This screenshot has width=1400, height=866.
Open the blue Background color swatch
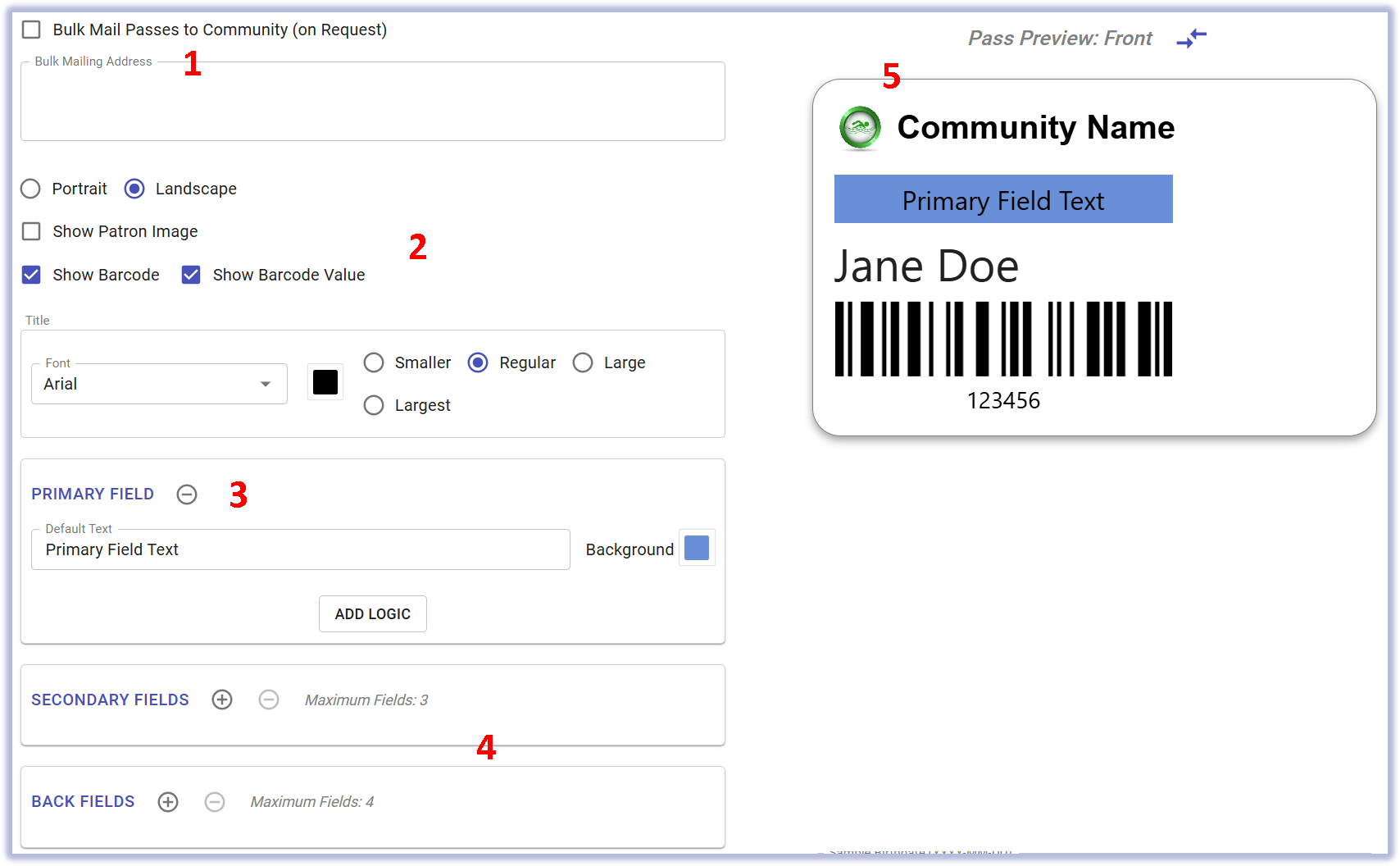[697, 548]
